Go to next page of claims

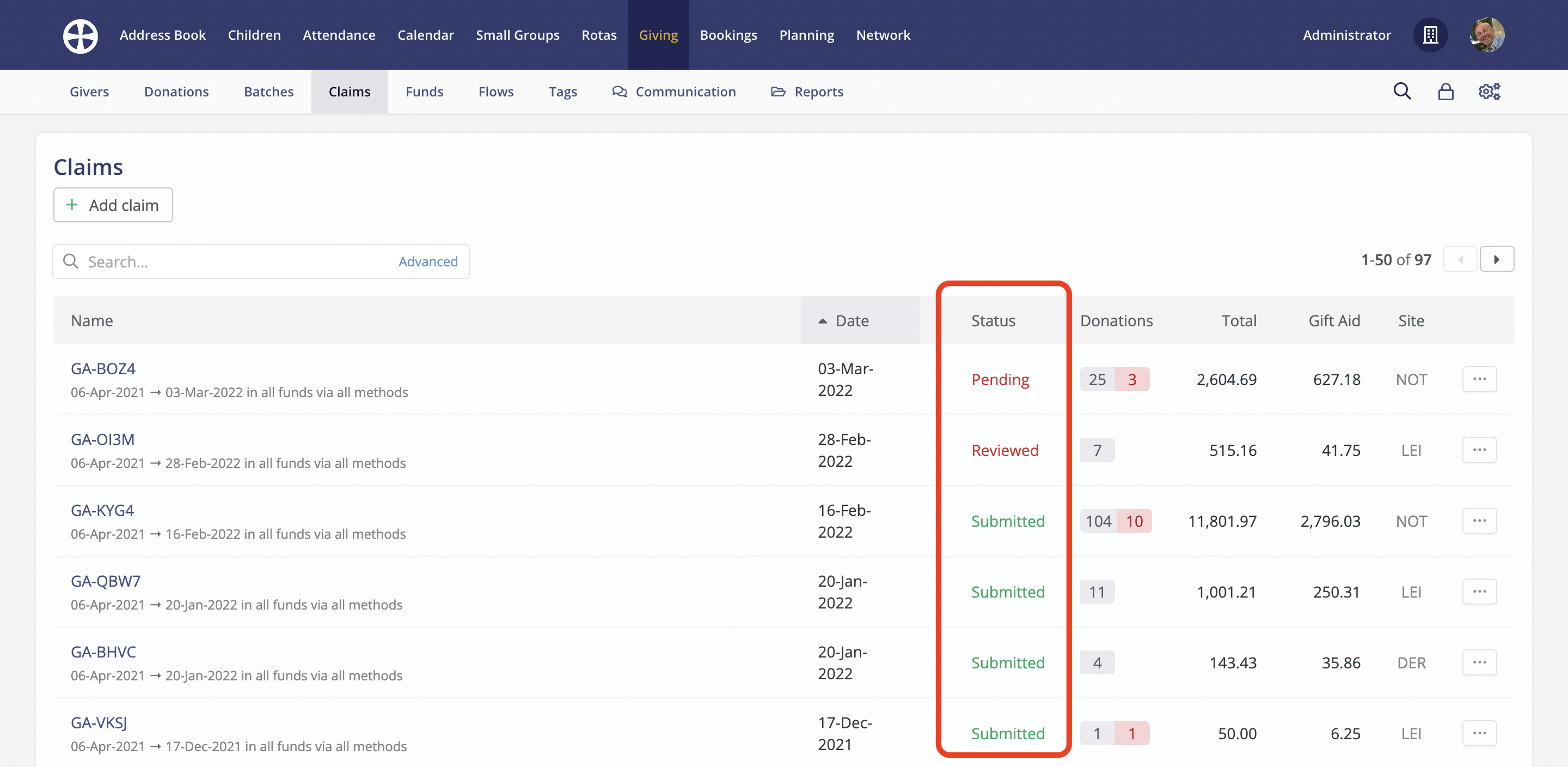(x=1496, y=259)
